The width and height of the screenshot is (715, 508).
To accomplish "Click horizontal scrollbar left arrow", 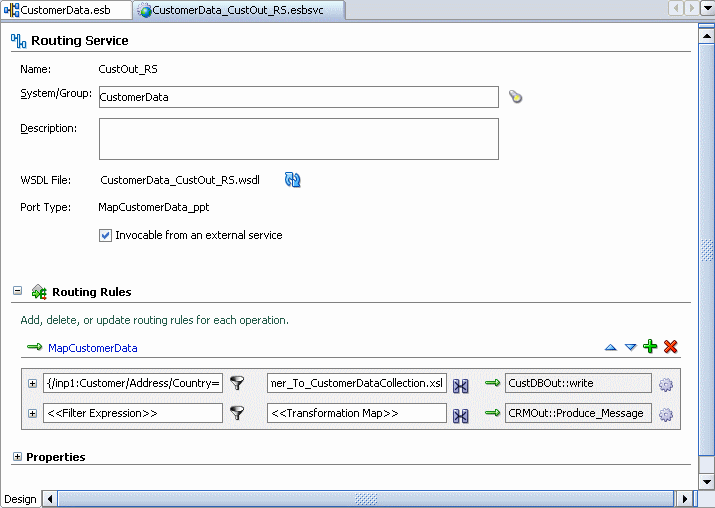I will [50, 499].
